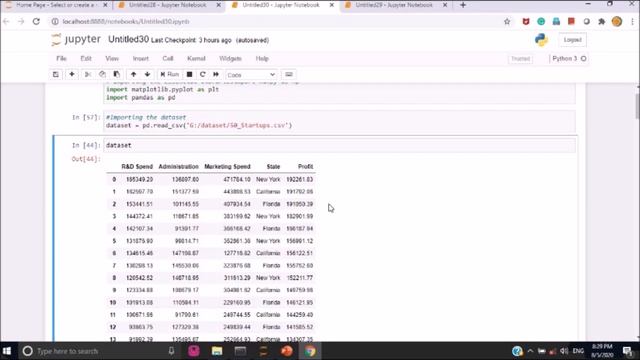Screen dimensions: 640x360
Task: Click the 'R&D Spend' column header
Action: 137,167
